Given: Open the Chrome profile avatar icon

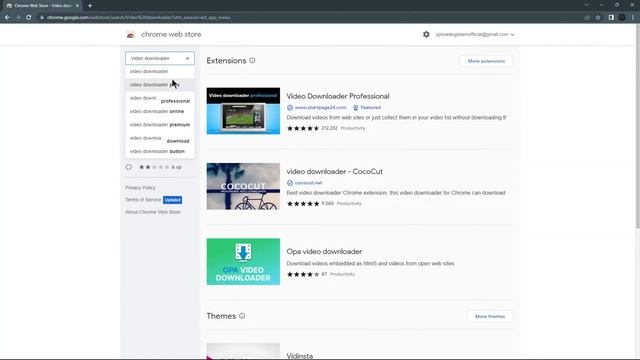Looking at the screenshot, I should point(622,18).
